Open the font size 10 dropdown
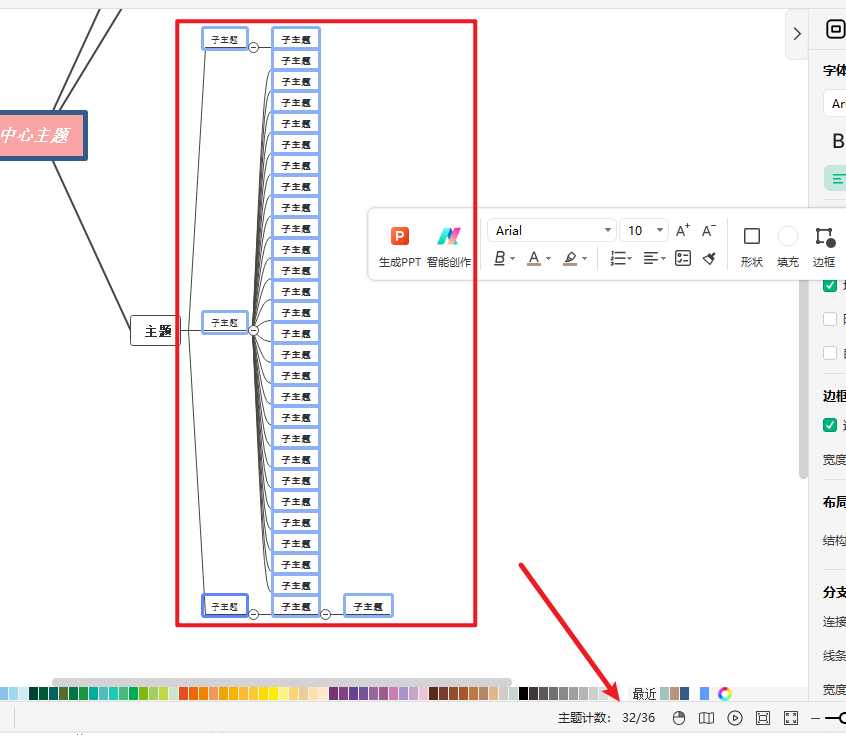 (644, 230)
